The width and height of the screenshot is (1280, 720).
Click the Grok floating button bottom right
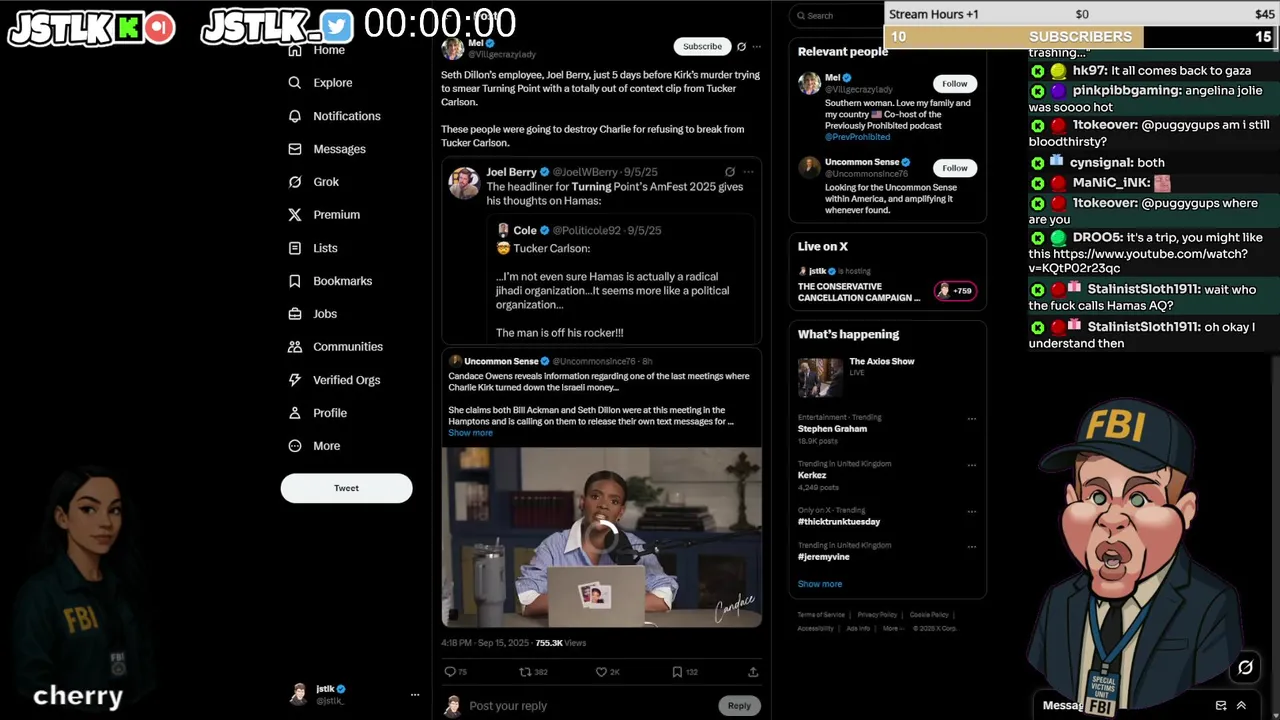[x=1245, y=667]
